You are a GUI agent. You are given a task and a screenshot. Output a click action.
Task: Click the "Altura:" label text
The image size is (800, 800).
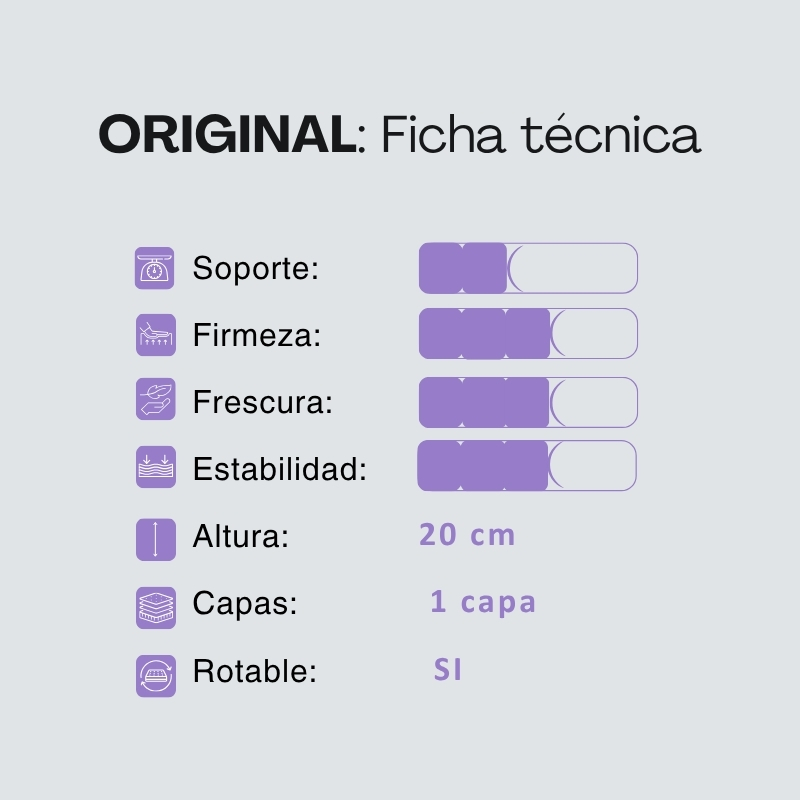[241, 538]
